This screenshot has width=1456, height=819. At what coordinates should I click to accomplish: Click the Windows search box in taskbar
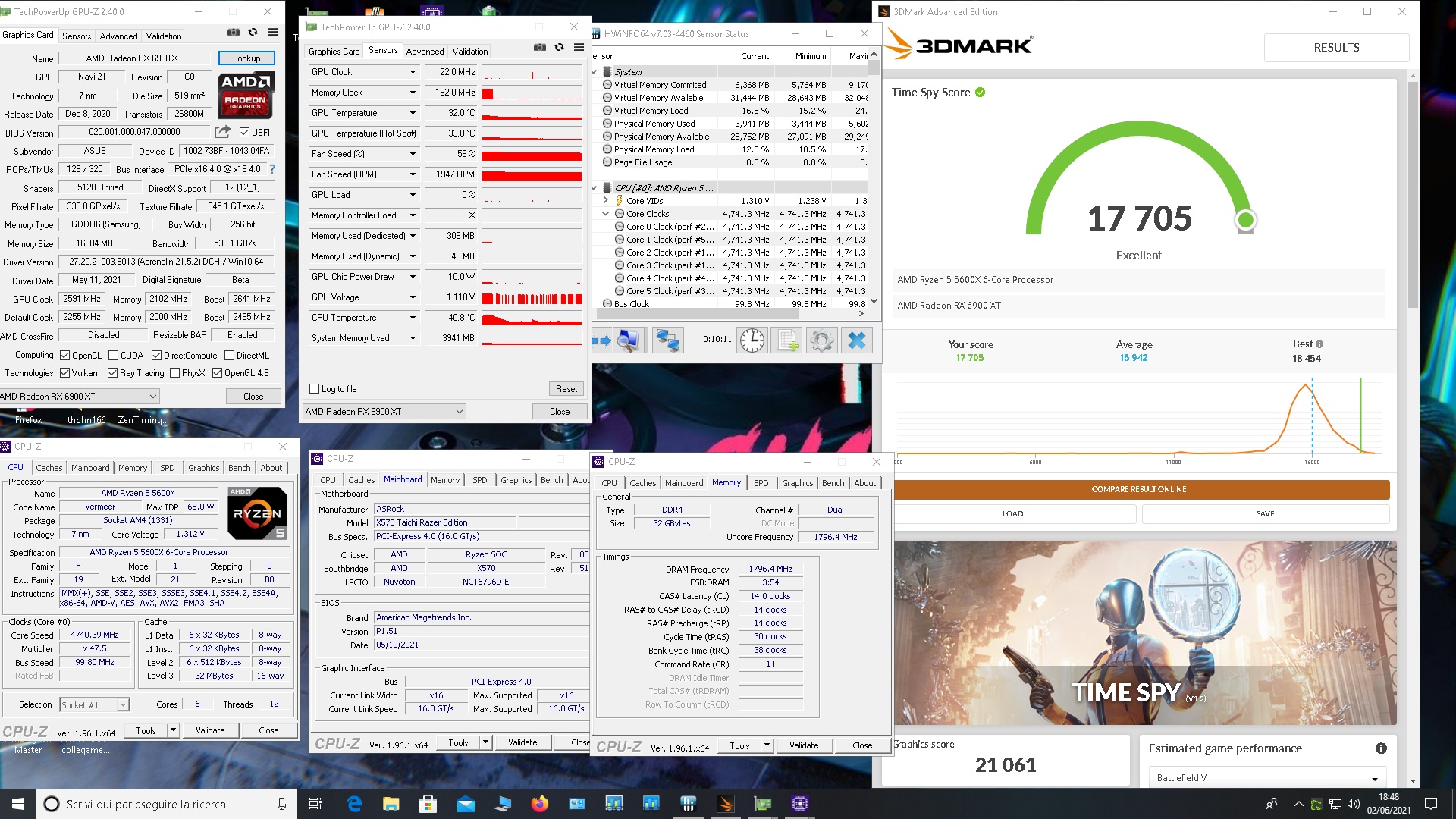pyautogui.click(x=167, y=804)
